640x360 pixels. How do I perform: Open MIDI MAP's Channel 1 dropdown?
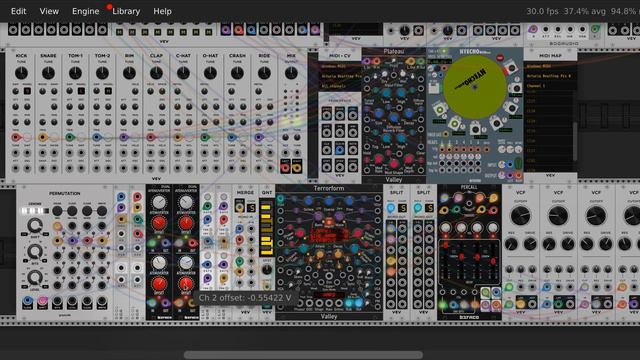(550, 86)
